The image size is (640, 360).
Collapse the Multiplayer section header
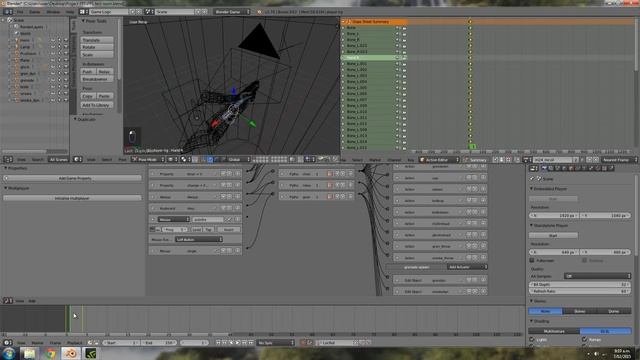[16, 188]
